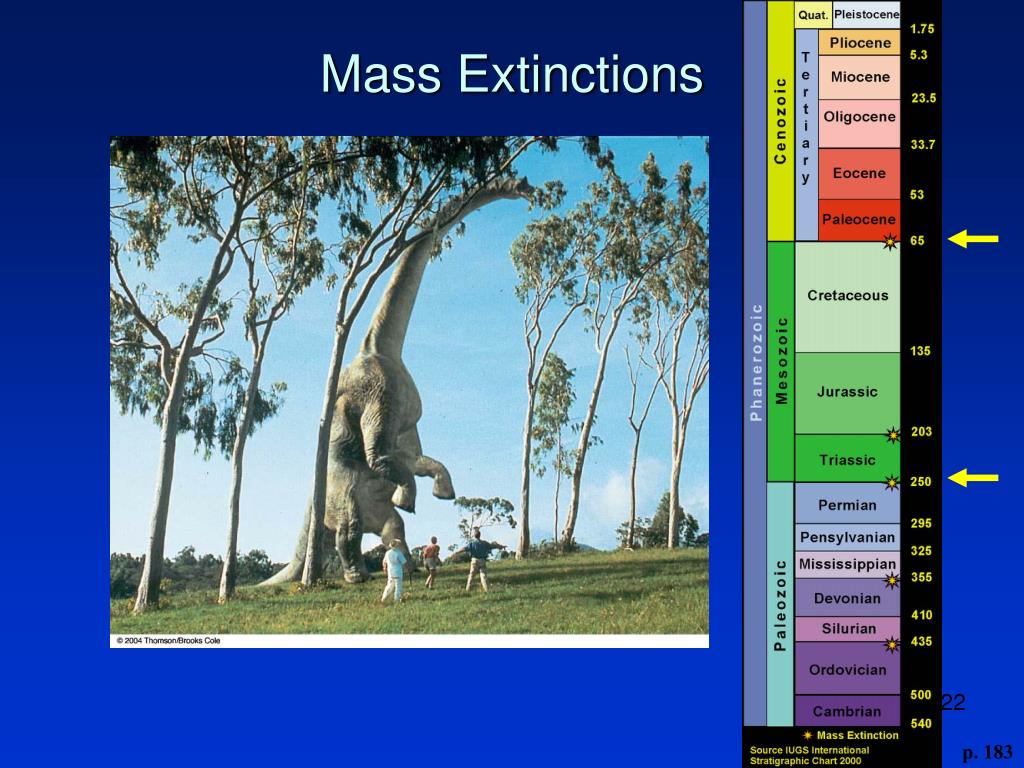Click the Pliocene epoch cell
The height and width of the screenshot is (768, 1024).
coord(859,42)
